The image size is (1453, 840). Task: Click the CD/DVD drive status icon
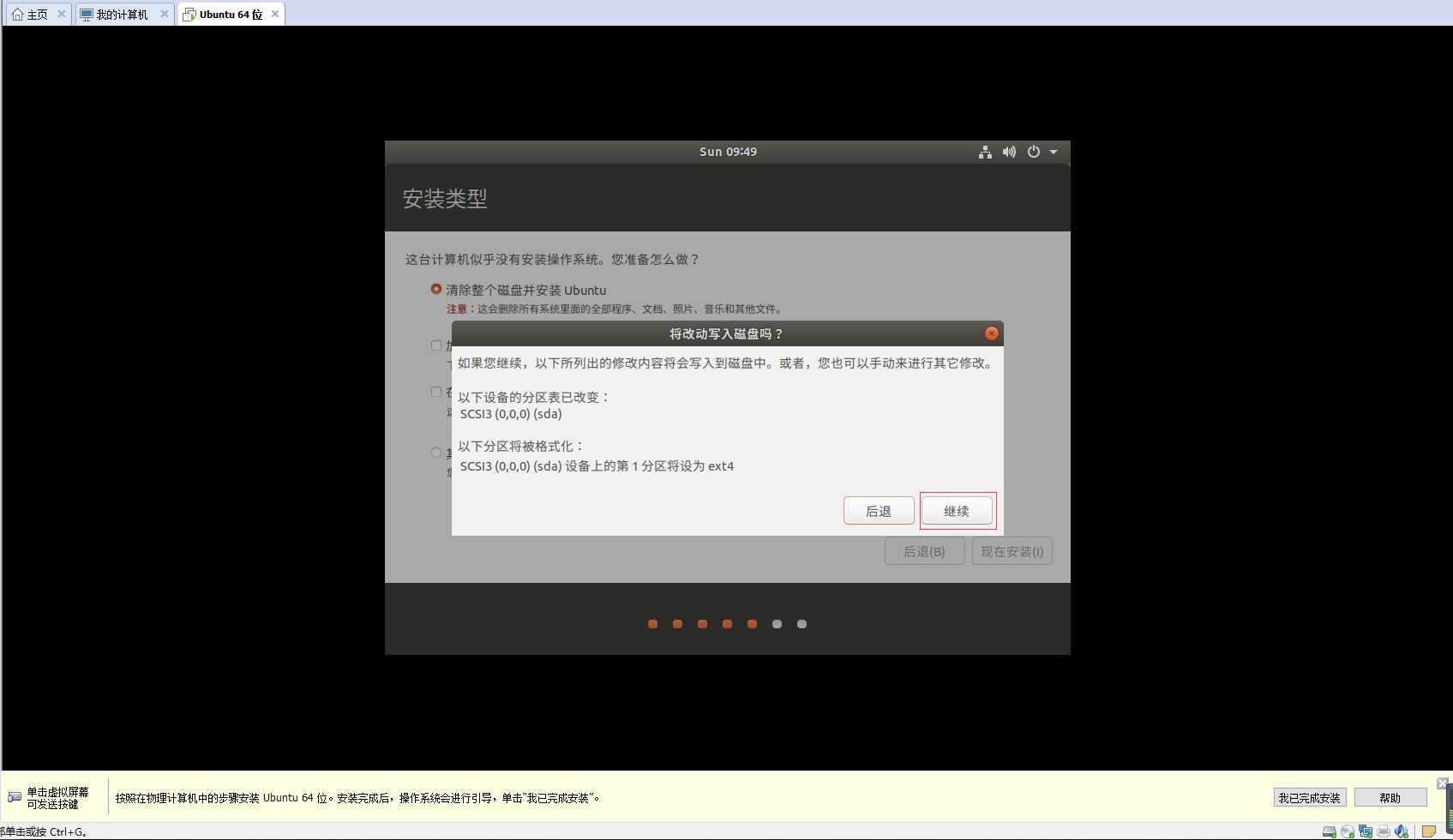pyautogui.click(x=1348, y=831)
